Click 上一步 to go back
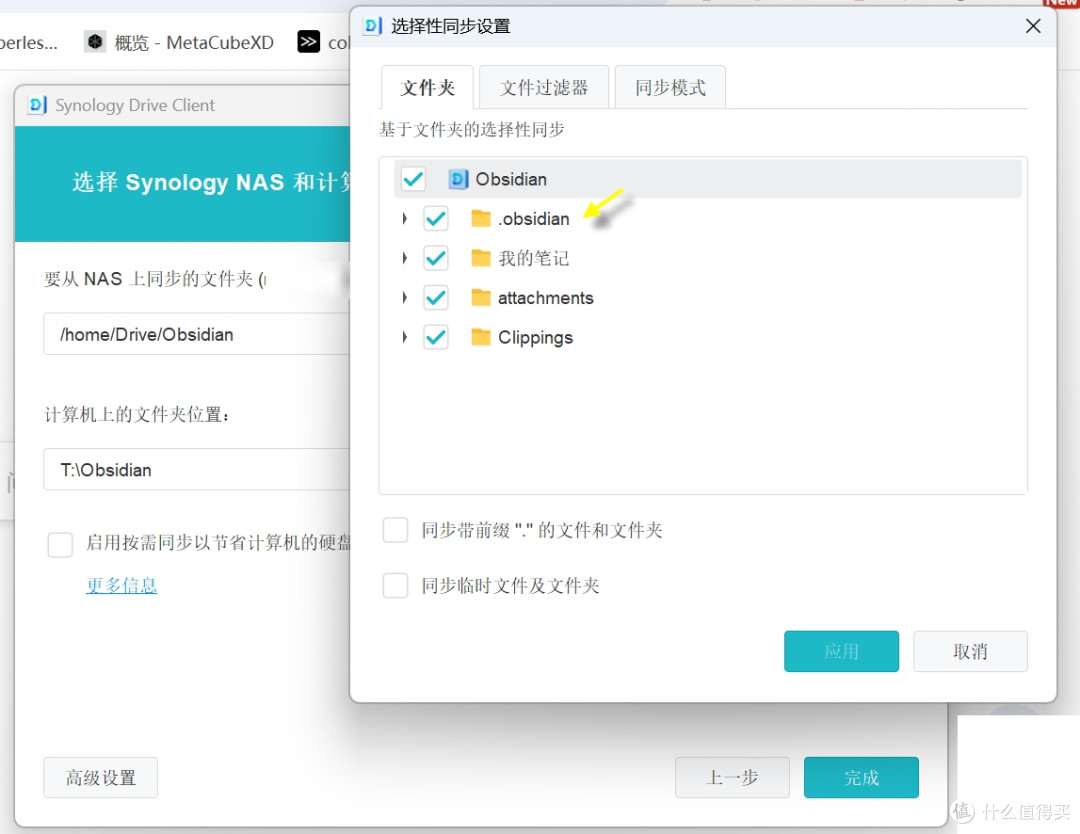 click(x=732, y=778)
